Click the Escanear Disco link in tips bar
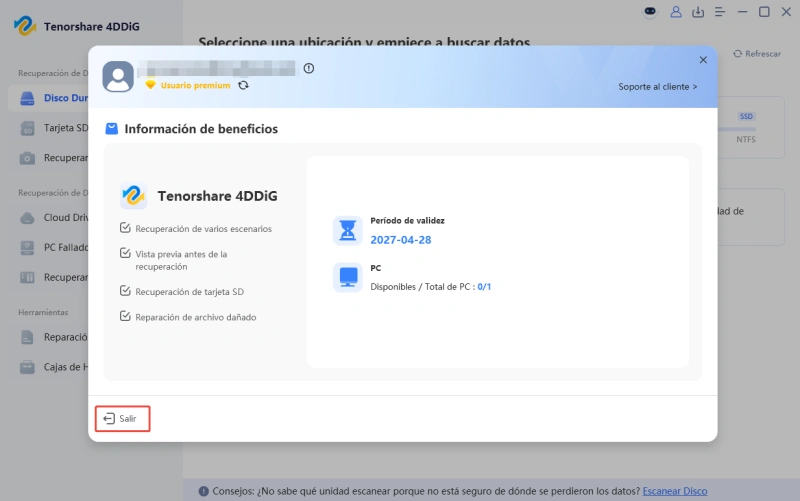This screenshot has width=800, height=501. 674,491
